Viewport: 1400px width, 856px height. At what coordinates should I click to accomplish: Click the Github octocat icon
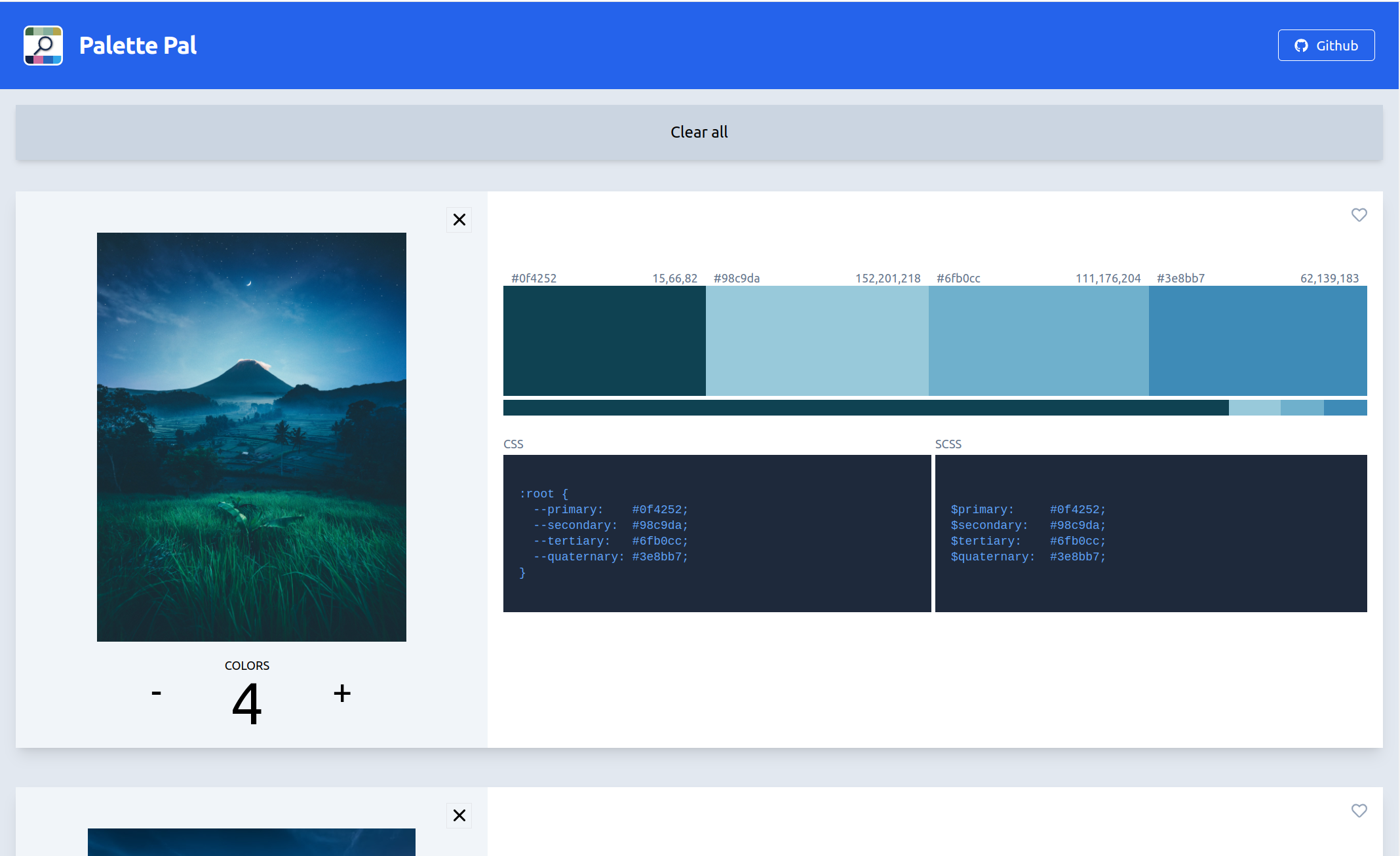click(1300, 45)
